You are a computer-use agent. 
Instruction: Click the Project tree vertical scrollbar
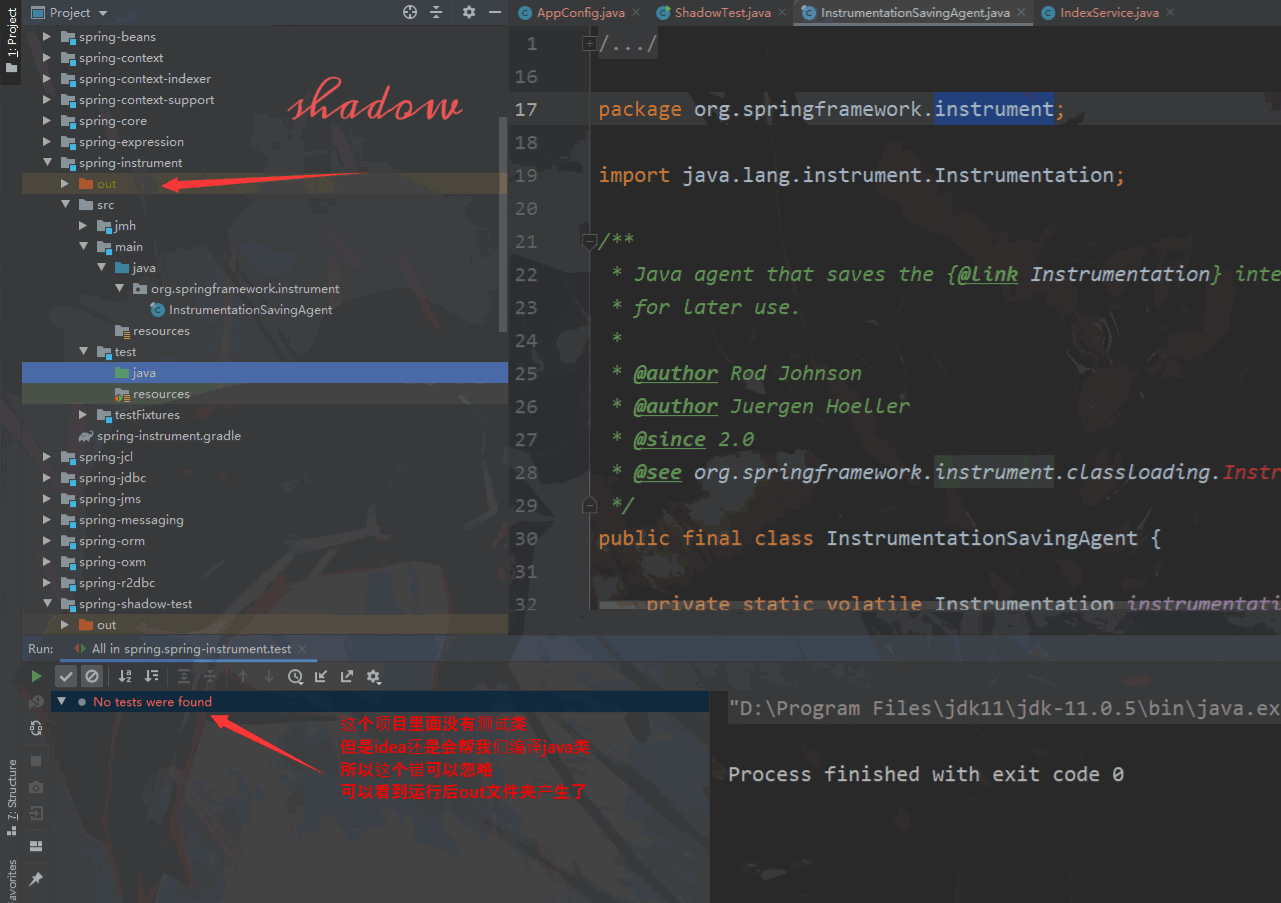point(503,225)
